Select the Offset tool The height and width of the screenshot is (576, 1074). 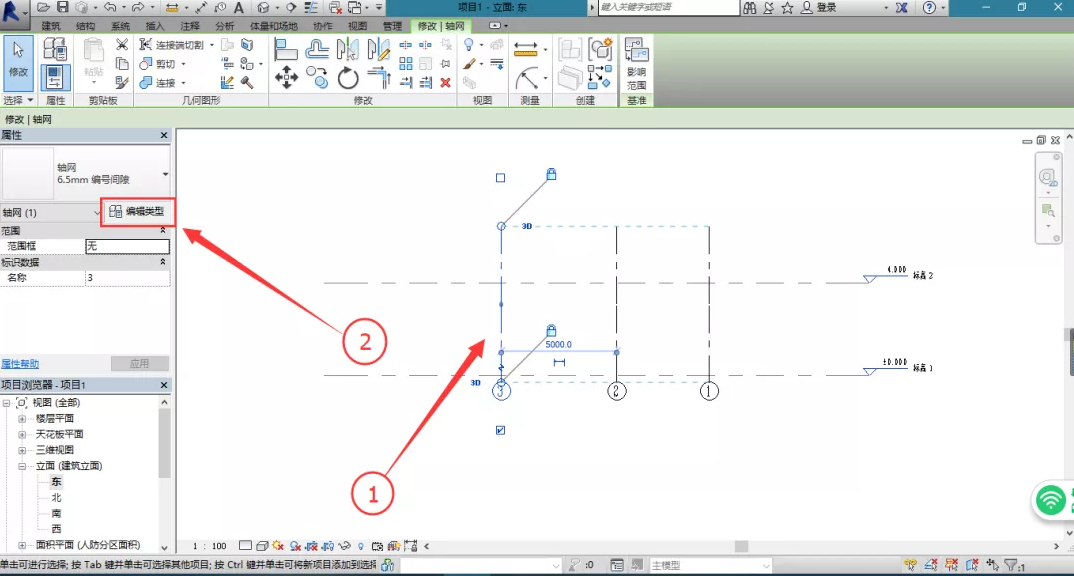coord(316,49)
